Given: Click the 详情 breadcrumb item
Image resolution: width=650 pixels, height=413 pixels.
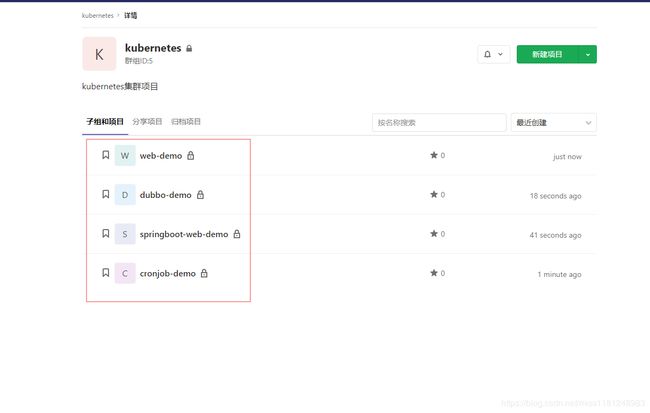Looking at the screenshot, I should [x=131, y=15].
